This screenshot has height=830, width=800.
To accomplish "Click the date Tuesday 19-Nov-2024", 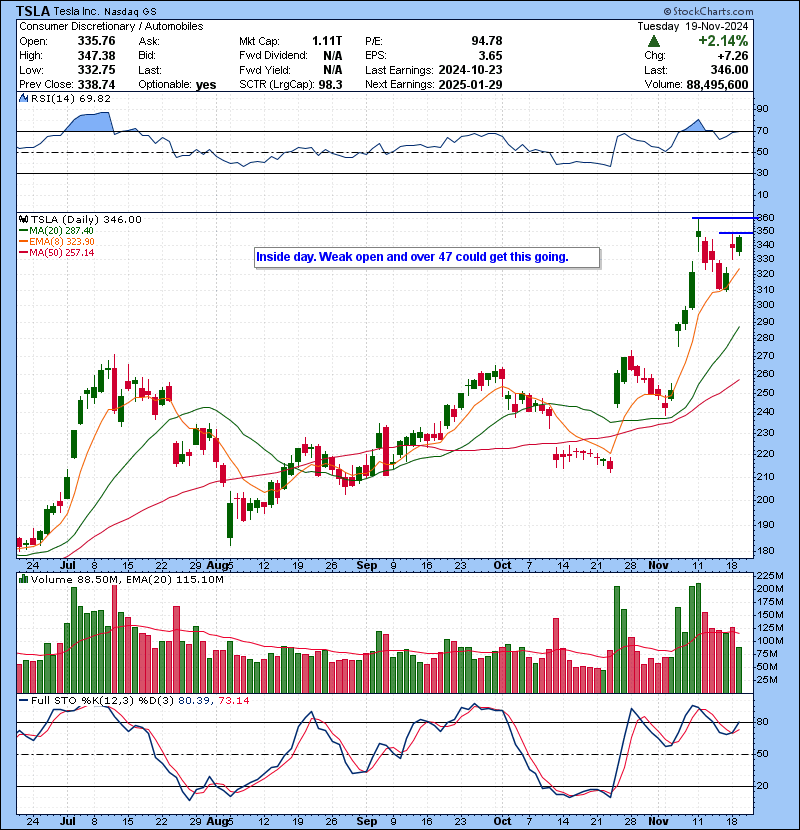I will pyautogui.click(x=693, y=26).
